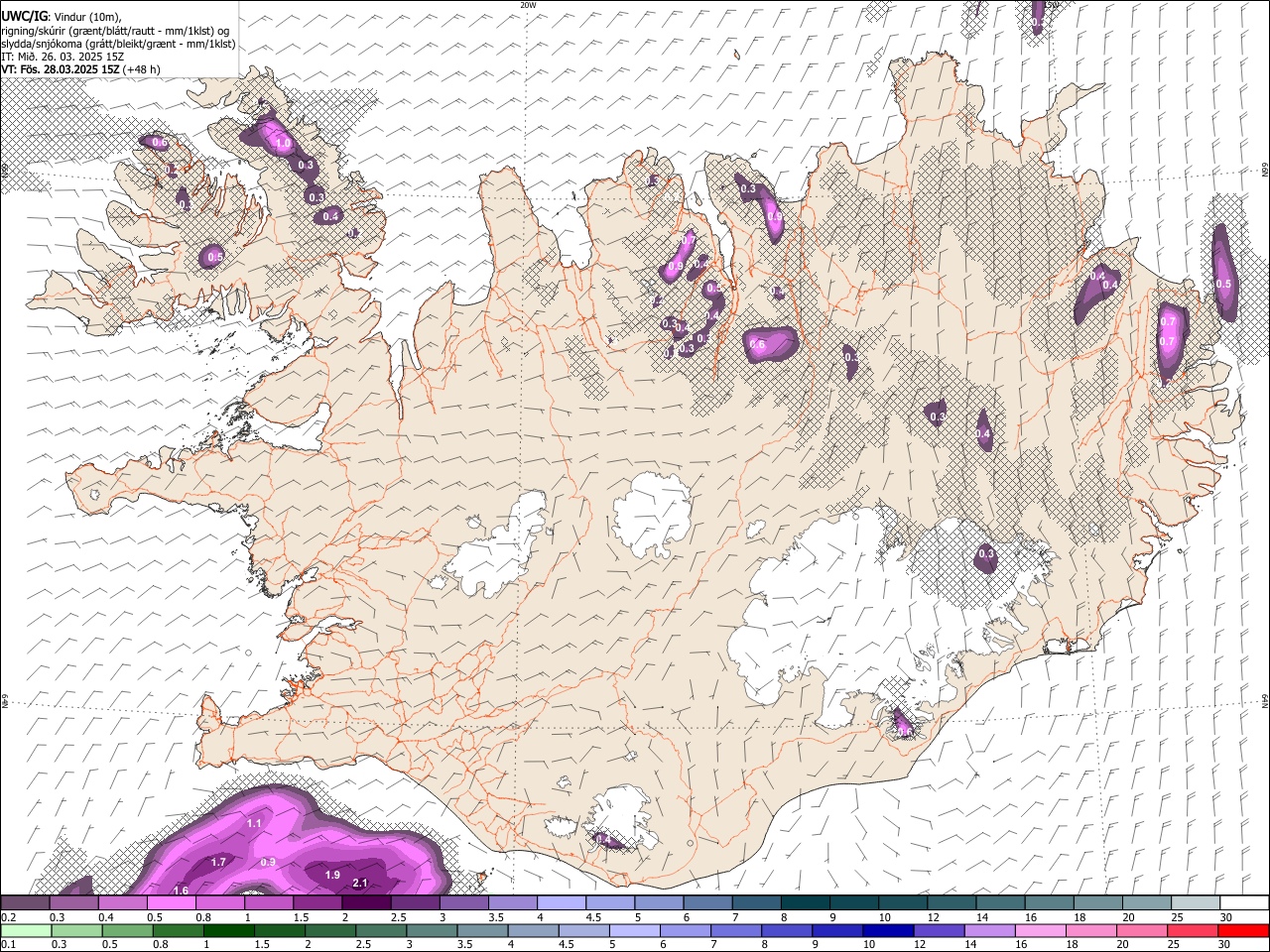
Task: Click the '20W' longitude label
Action: coord(528,5)
